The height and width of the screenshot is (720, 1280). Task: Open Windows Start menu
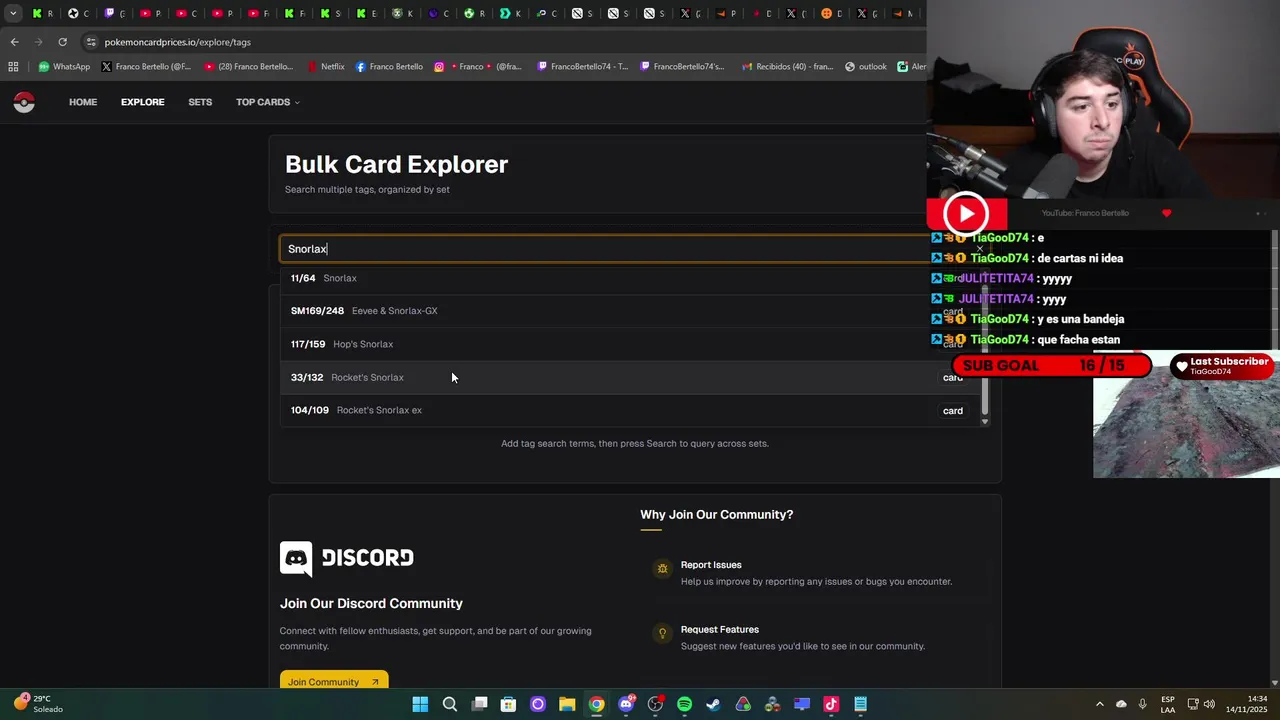tap(420, 704)
